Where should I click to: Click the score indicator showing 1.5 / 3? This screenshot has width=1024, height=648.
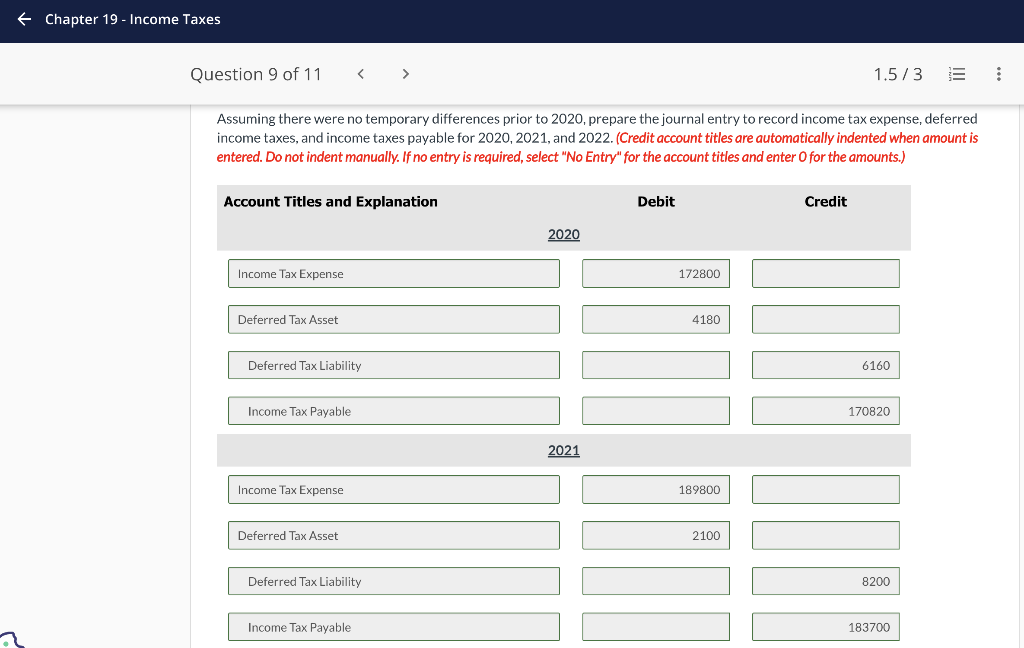(895, 73)
